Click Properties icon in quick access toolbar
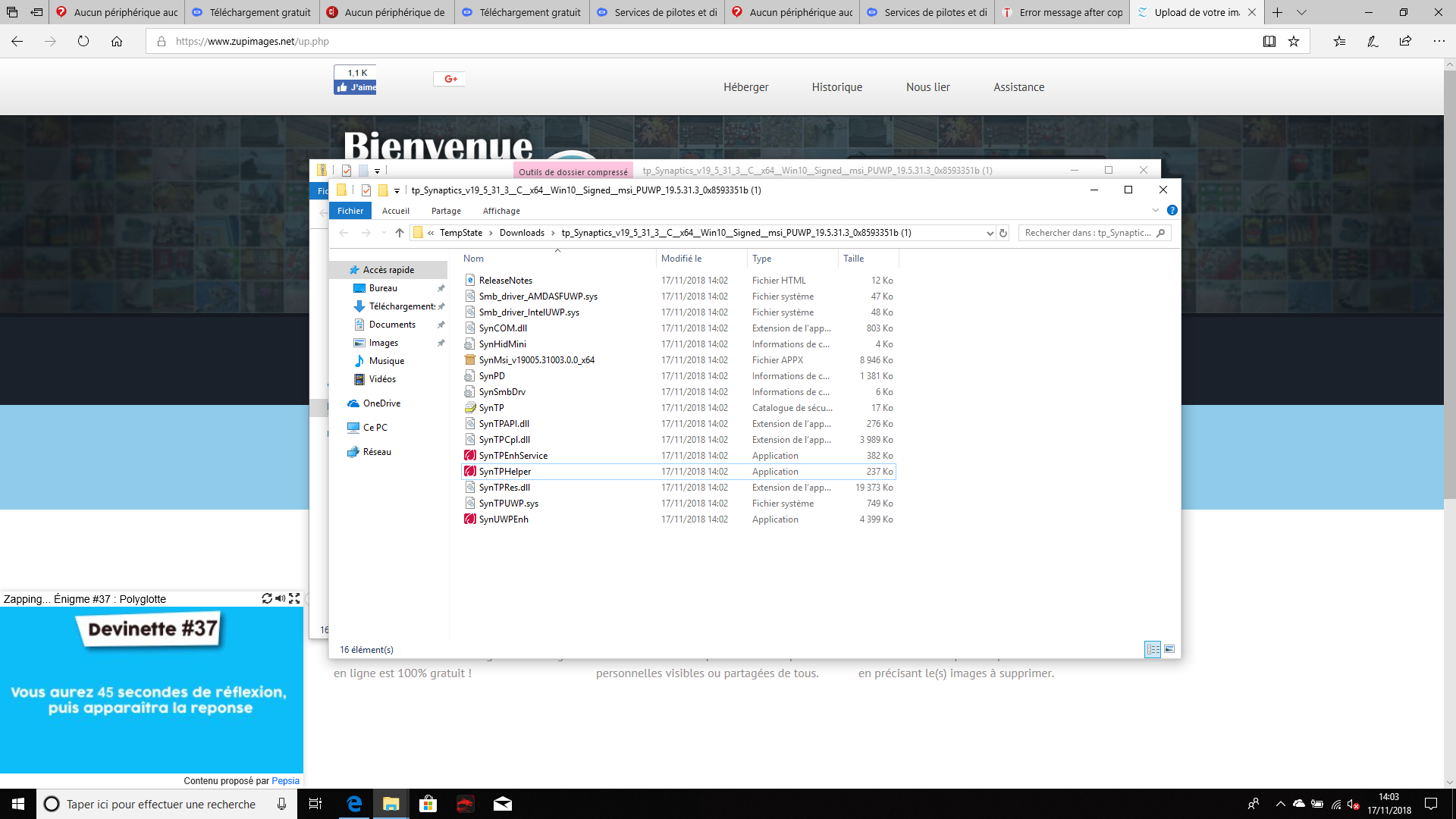 pos(366,190)
